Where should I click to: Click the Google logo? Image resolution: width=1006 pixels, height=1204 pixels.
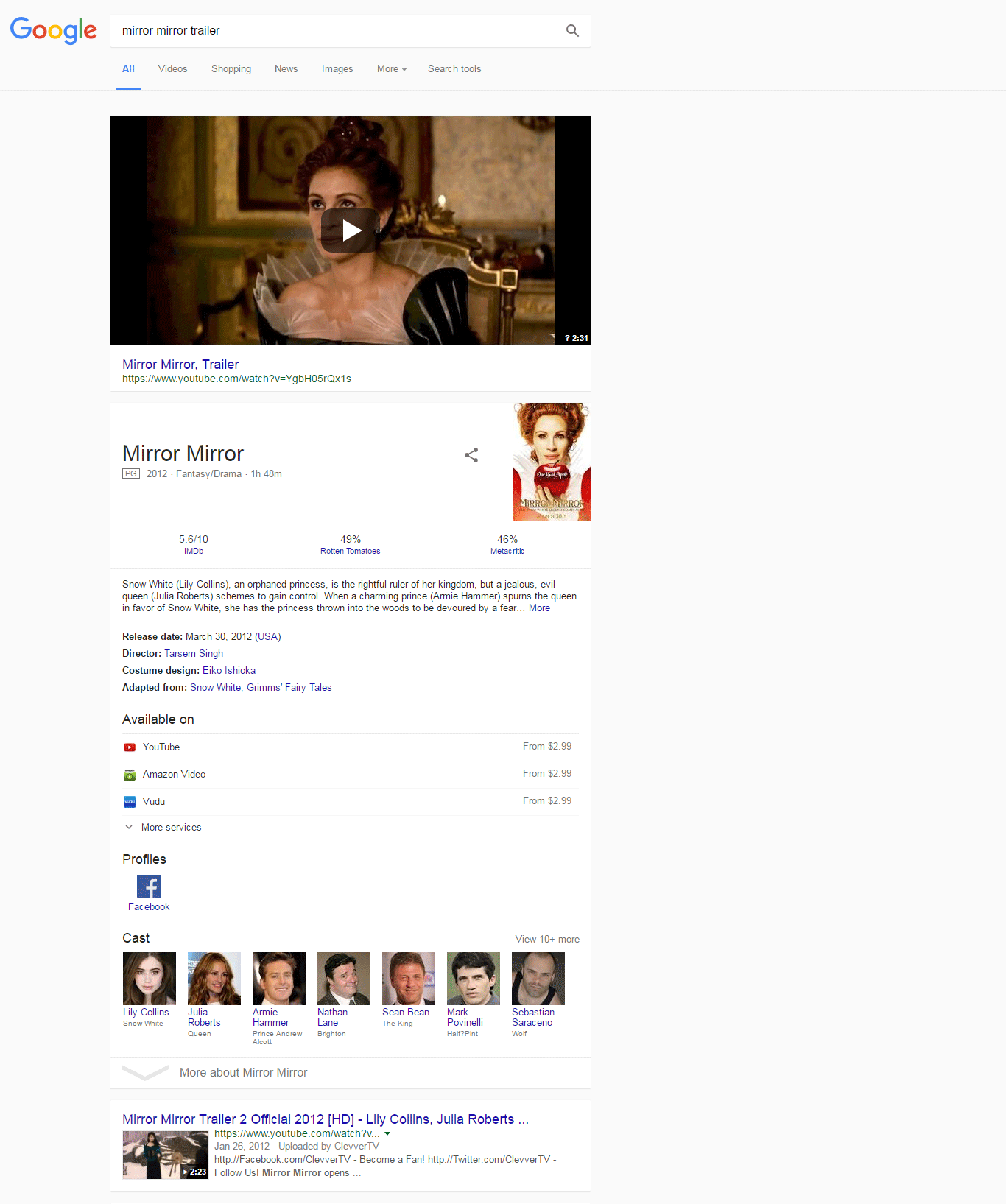point(53,30)
